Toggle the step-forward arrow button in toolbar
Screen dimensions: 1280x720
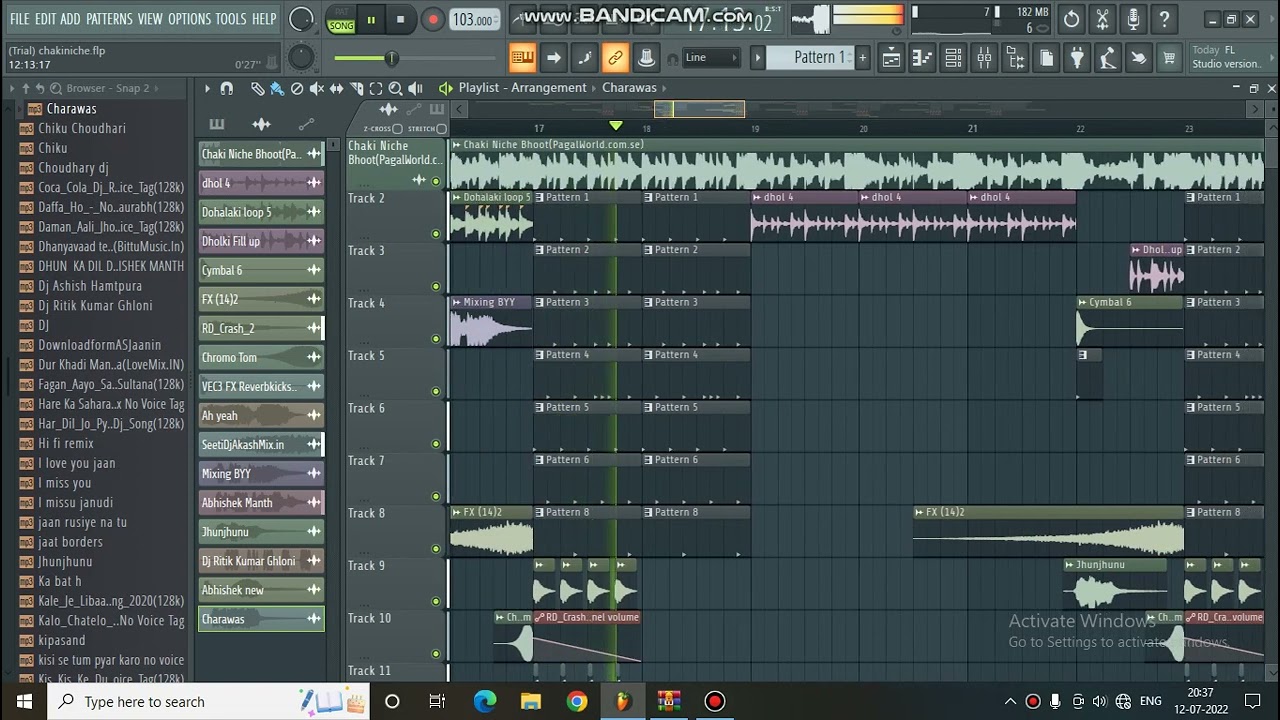[x=553, y=58]
